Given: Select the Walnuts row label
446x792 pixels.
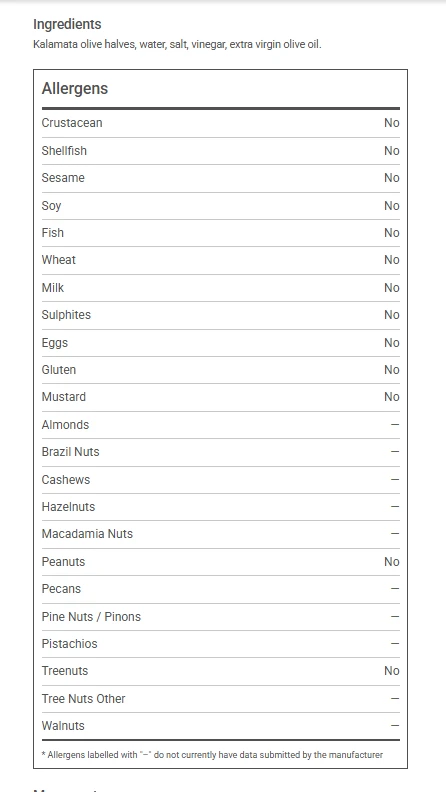Looking at the screenshot, I should [x=63, y=726].
